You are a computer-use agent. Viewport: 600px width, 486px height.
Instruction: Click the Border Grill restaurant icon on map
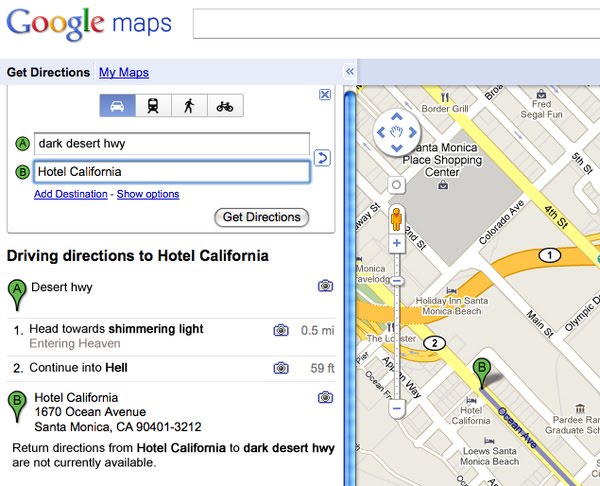tap(445, 97)
